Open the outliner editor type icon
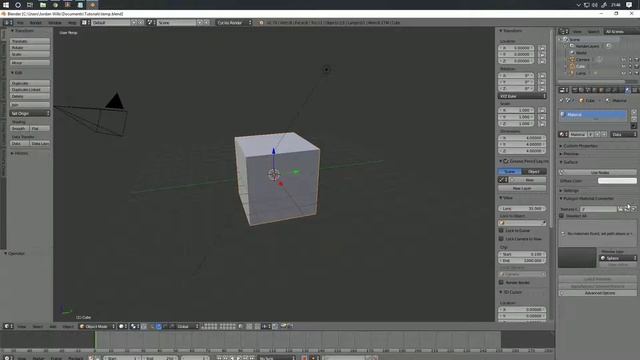The image size is (640, 360). coord(564,31)
